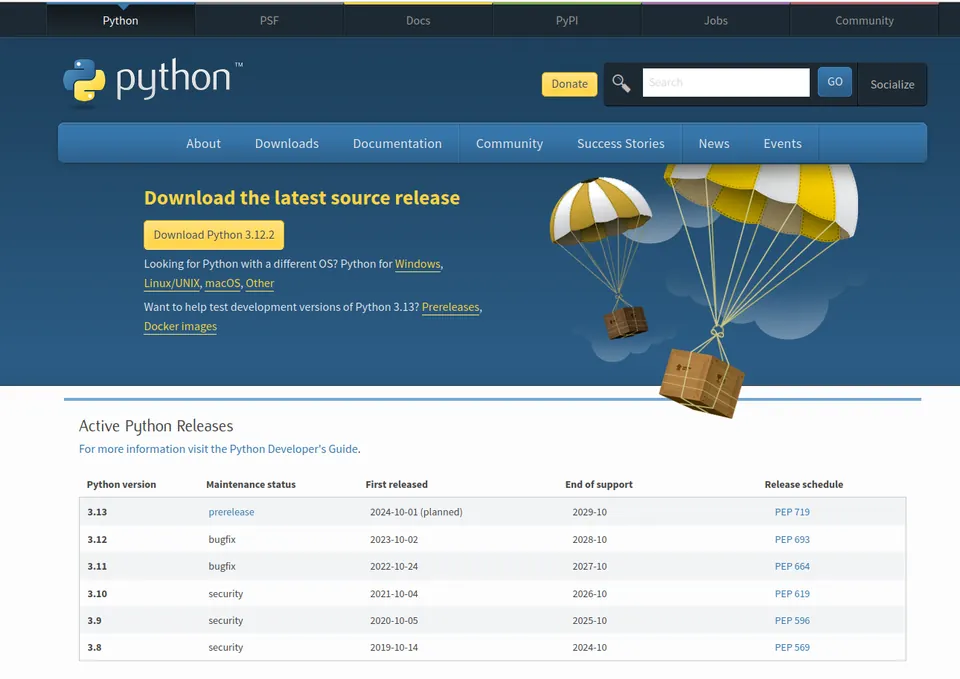This screenshot has height=679, width=960.
Task: Open the About navigation menu
Action: coord(203,143)
